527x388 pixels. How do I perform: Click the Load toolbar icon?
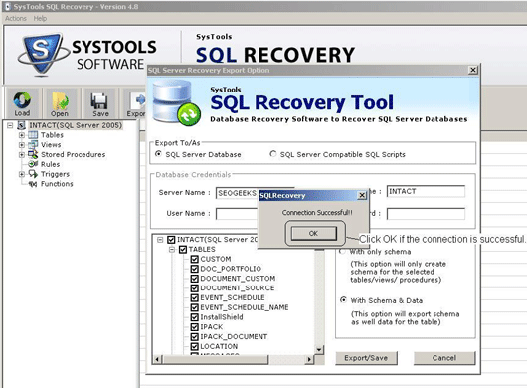pyautogui.click(x=22, y=100)
